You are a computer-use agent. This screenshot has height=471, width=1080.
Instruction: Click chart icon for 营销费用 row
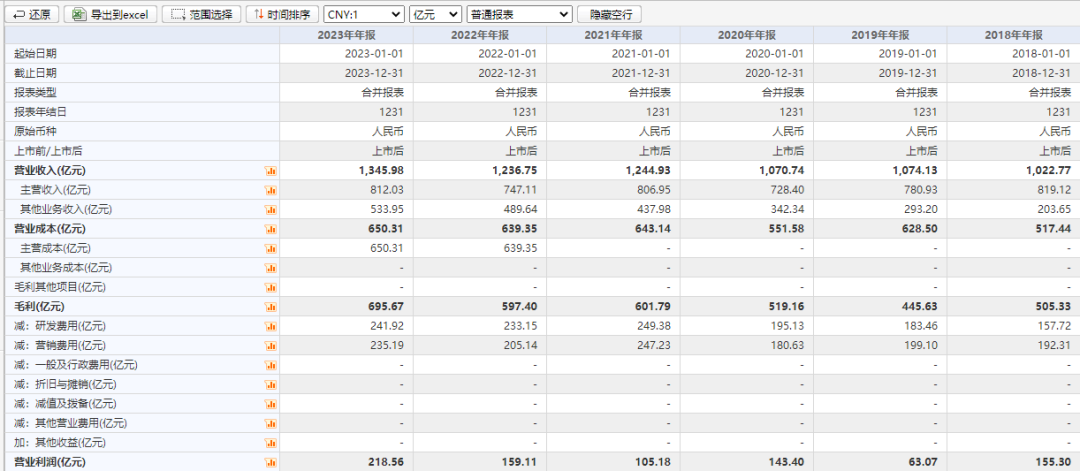[270, 345]
